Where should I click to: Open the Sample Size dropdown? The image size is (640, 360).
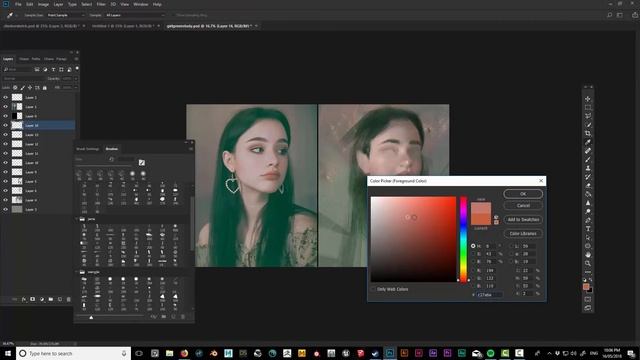pos(66,15)
